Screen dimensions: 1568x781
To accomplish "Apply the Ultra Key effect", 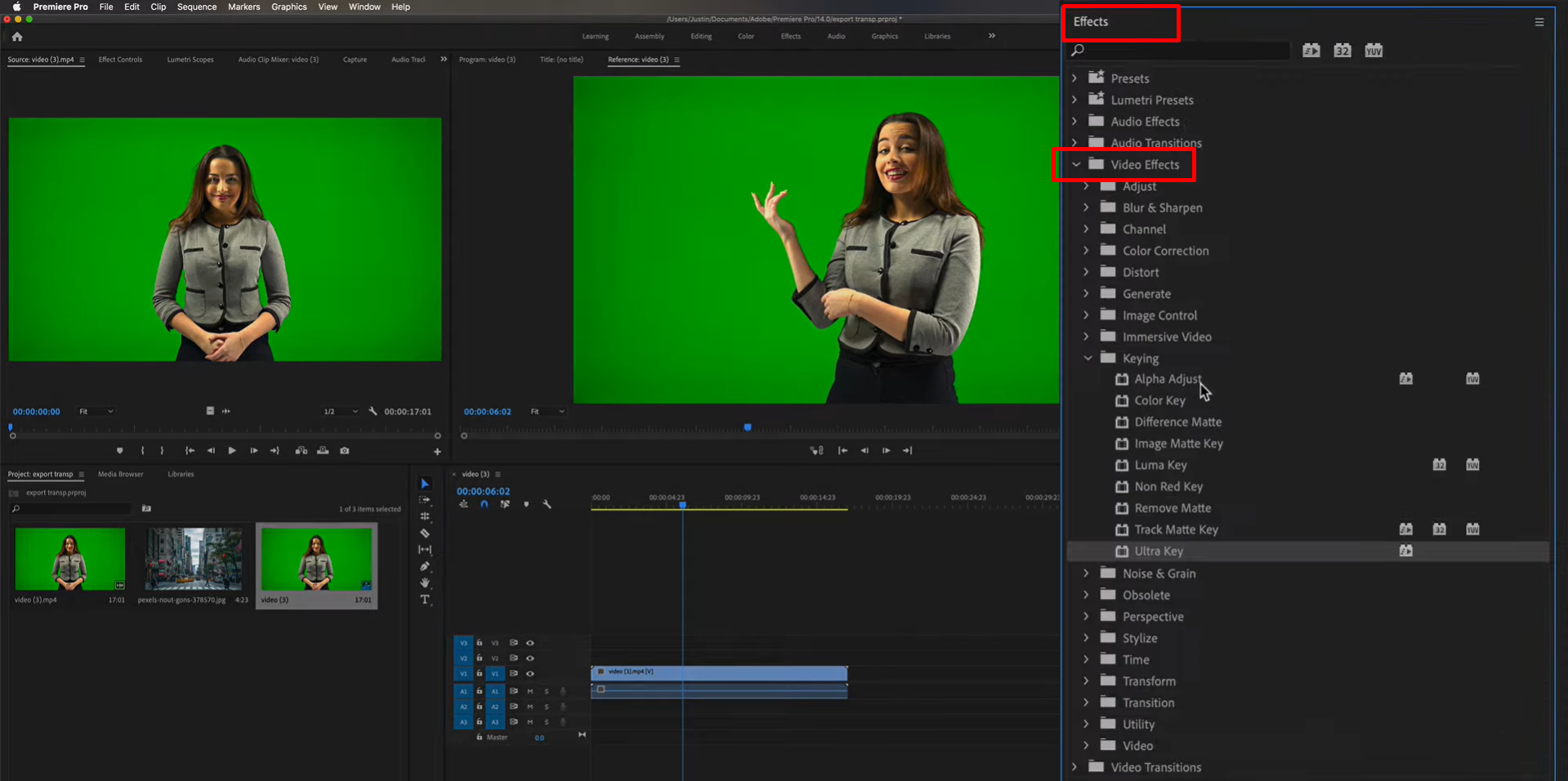I will [1160, 551].
